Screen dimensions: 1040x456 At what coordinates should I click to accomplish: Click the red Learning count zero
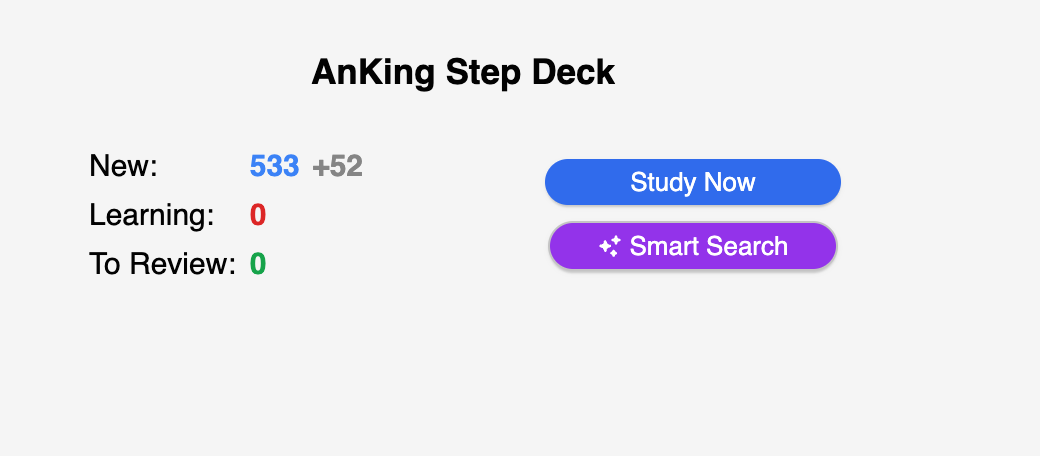coord(258,215)
